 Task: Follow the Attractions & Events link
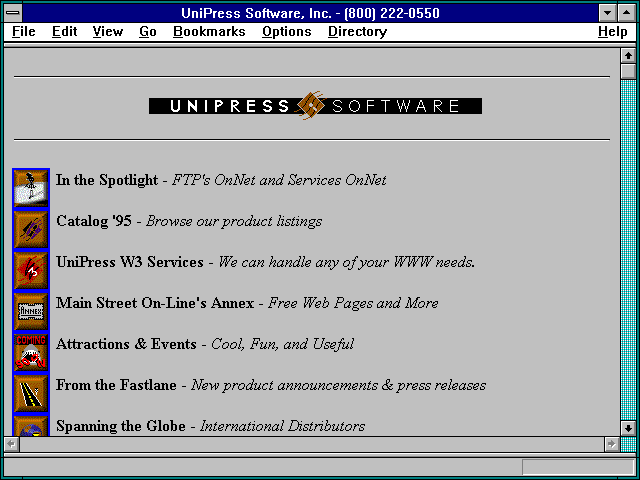pos(127,344)
